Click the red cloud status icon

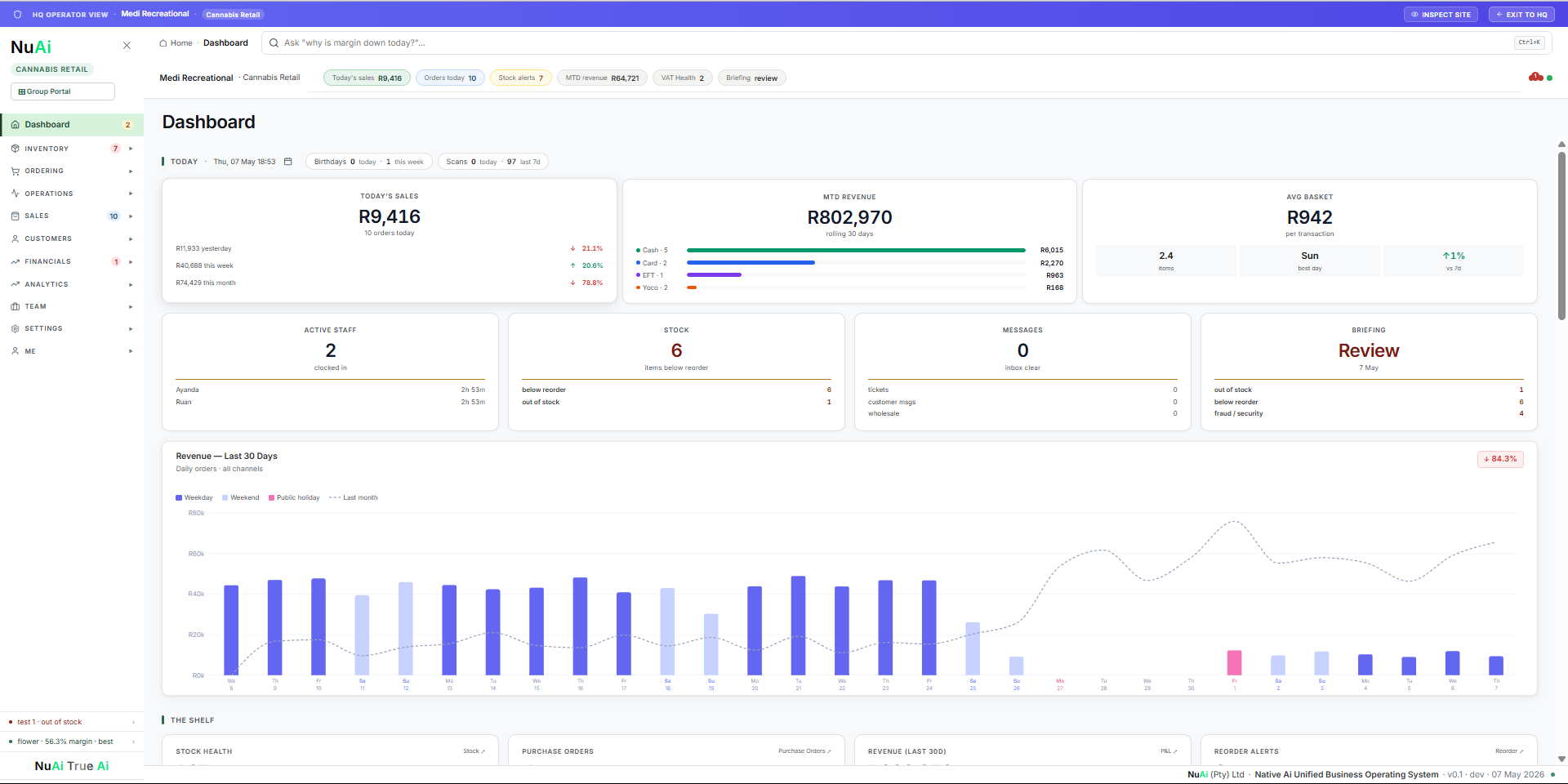coord(1535,77)
